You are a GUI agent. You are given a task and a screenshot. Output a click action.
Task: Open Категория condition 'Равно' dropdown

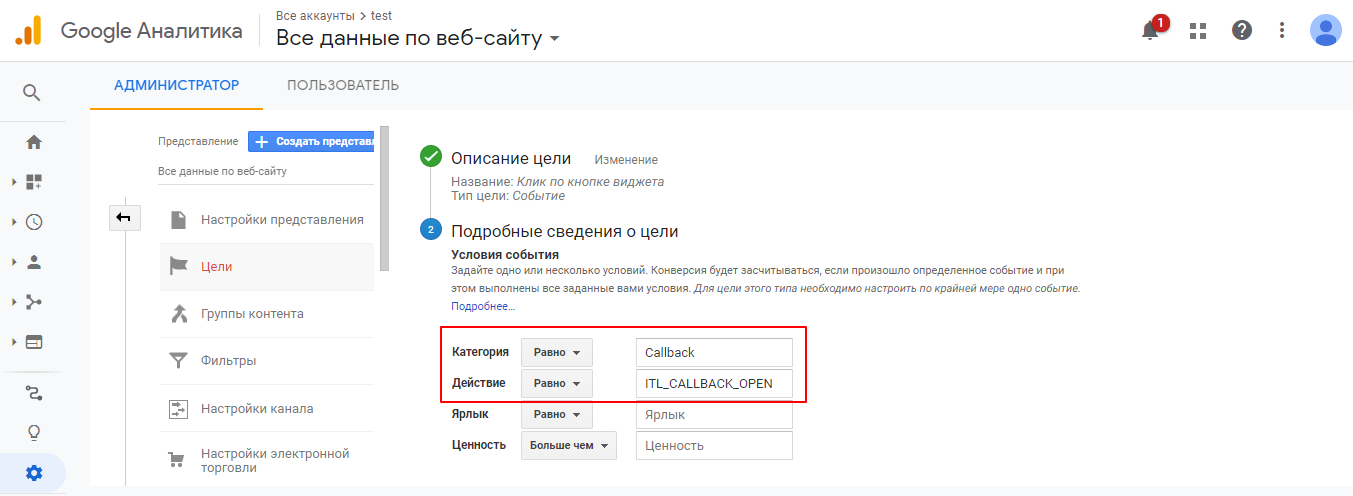click(556, 353)
